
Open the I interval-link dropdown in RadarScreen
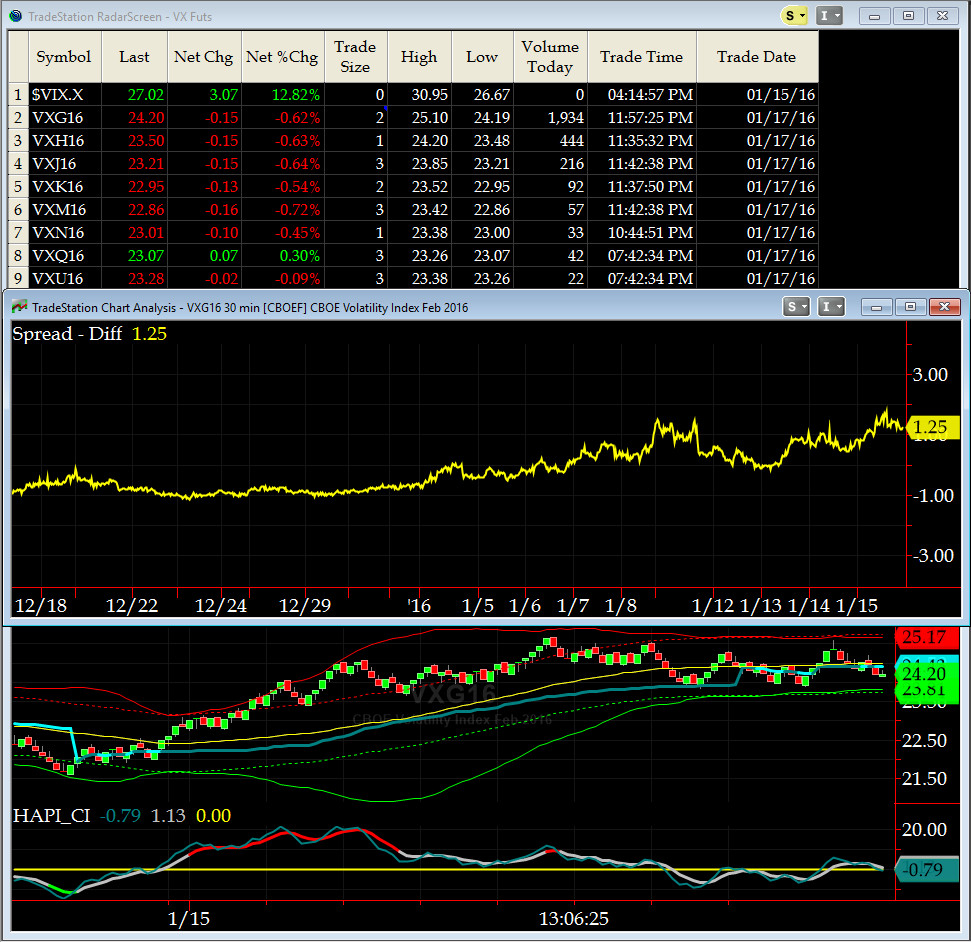[x=829, y=16]
